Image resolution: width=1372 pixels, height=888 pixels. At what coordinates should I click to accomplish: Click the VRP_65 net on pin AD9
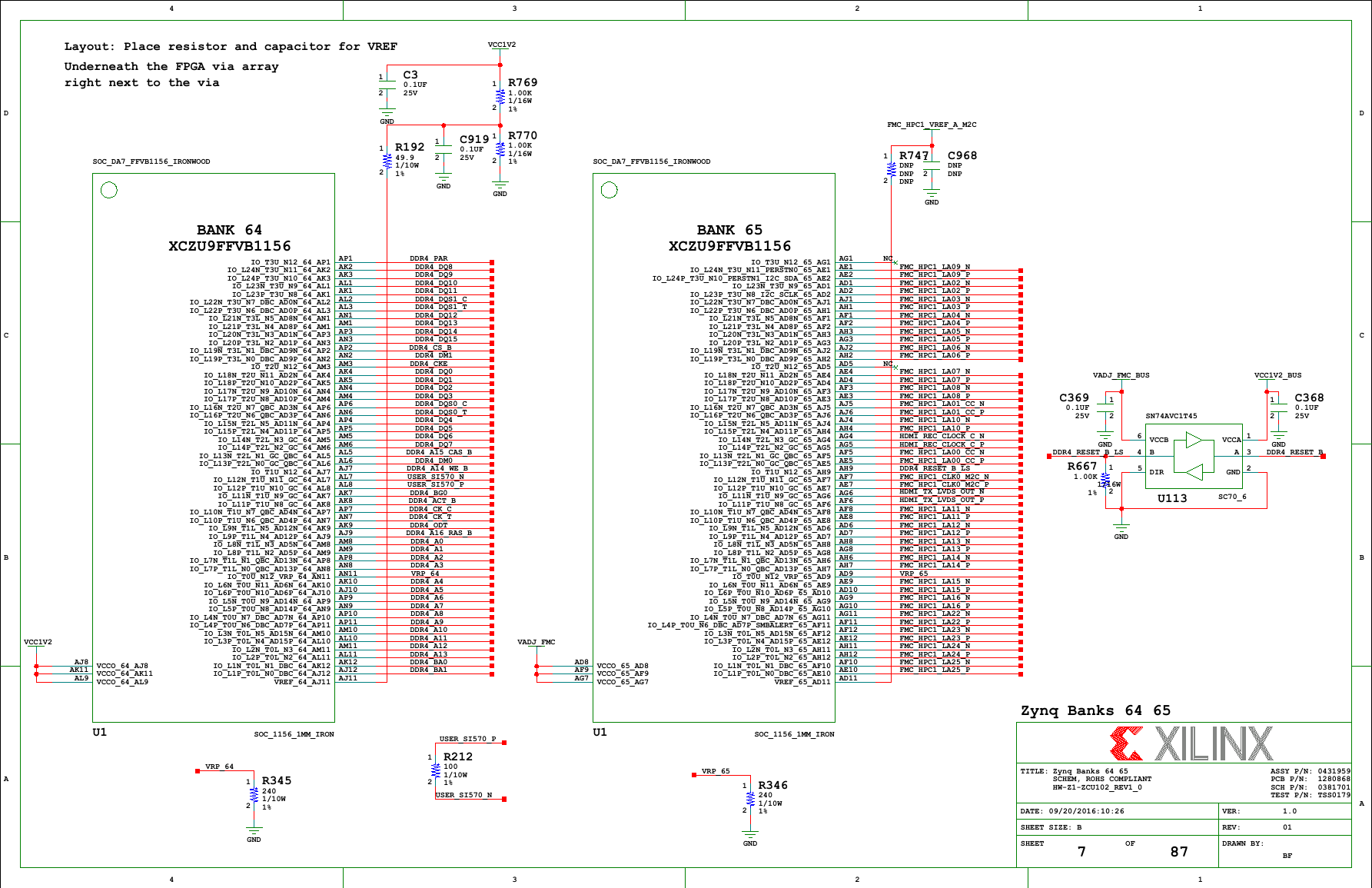coord(914,574)
